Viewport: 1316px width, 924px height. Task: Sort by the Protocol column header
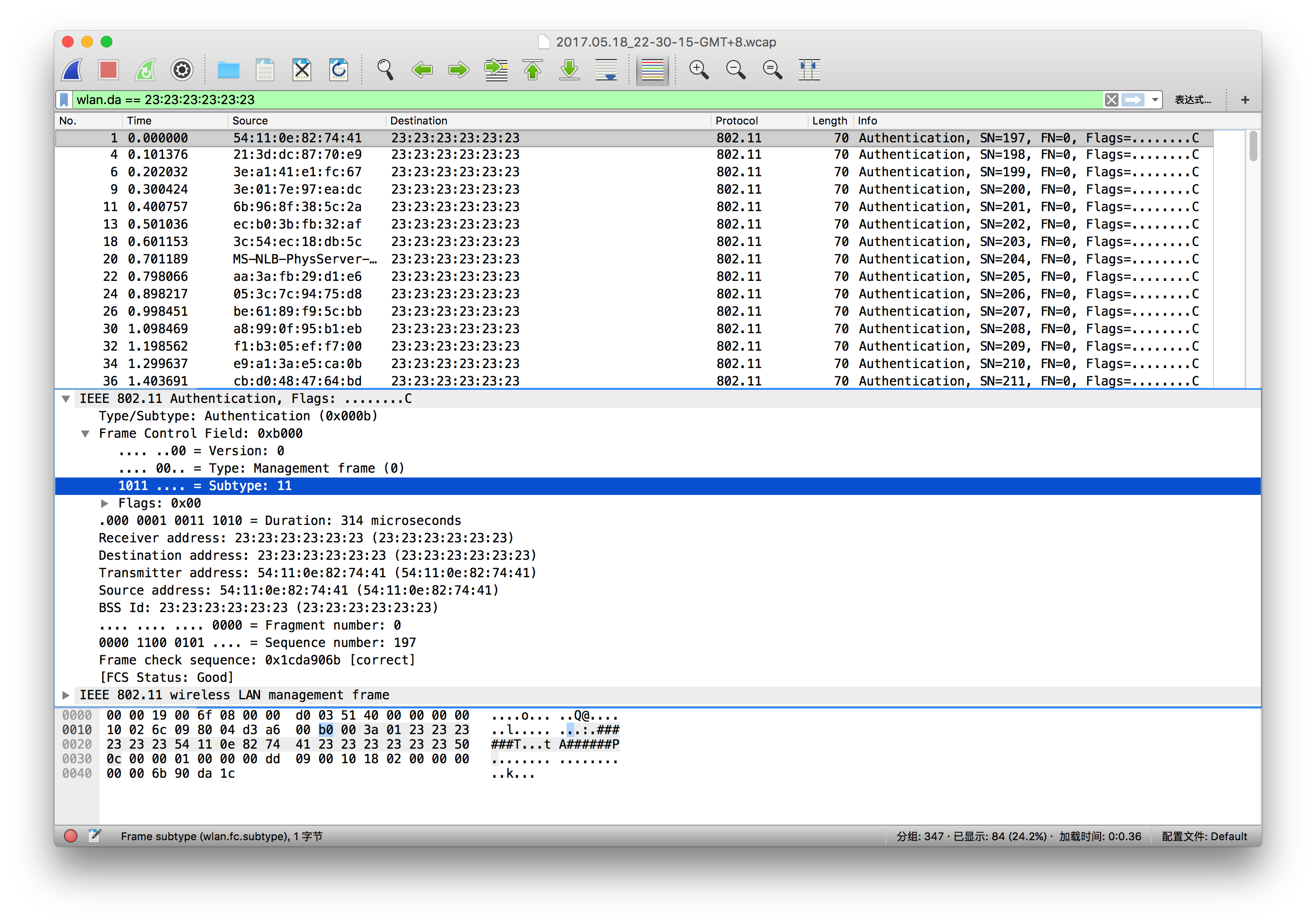760,121
